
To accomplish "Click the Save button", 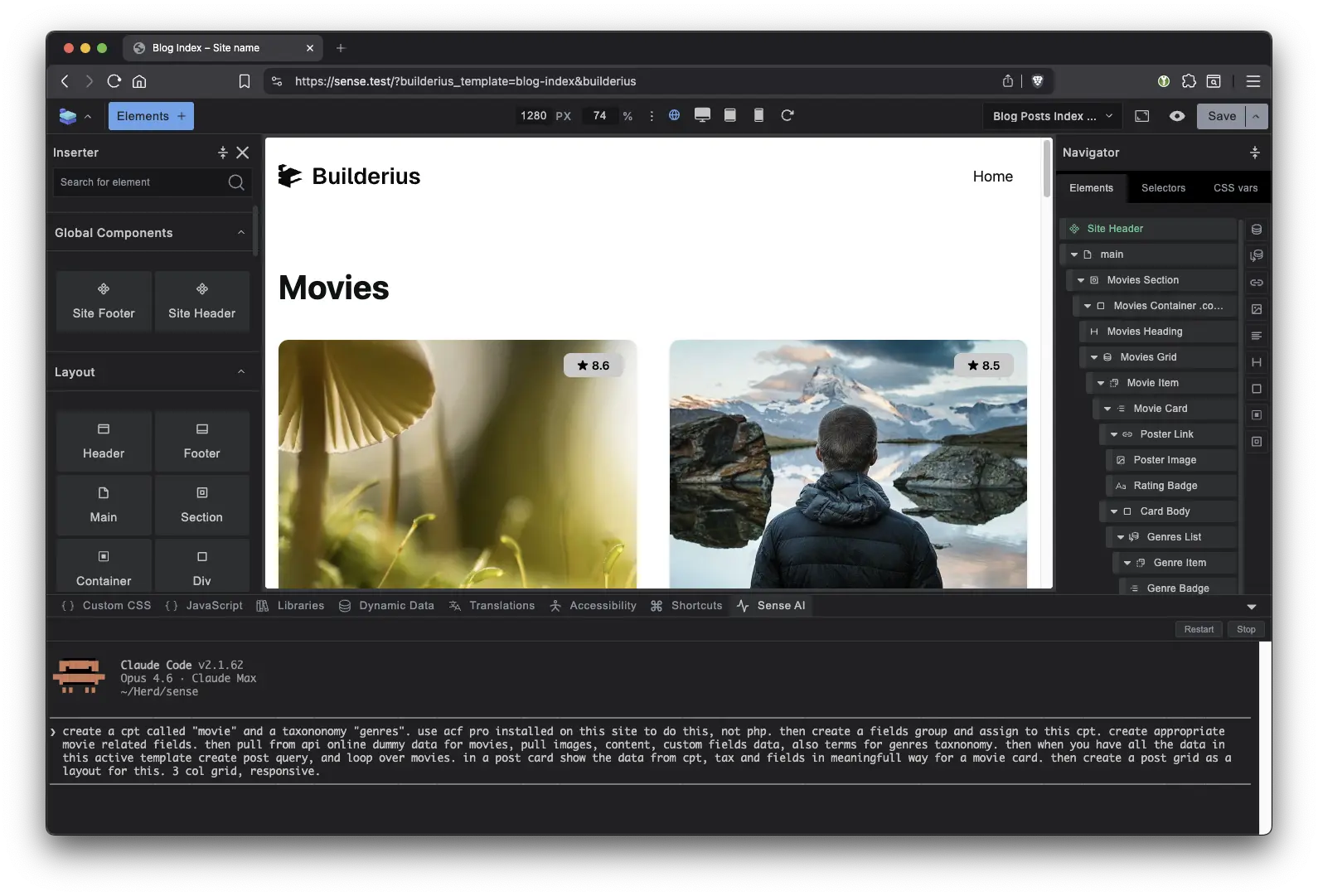I will [x=1221, y=116].
